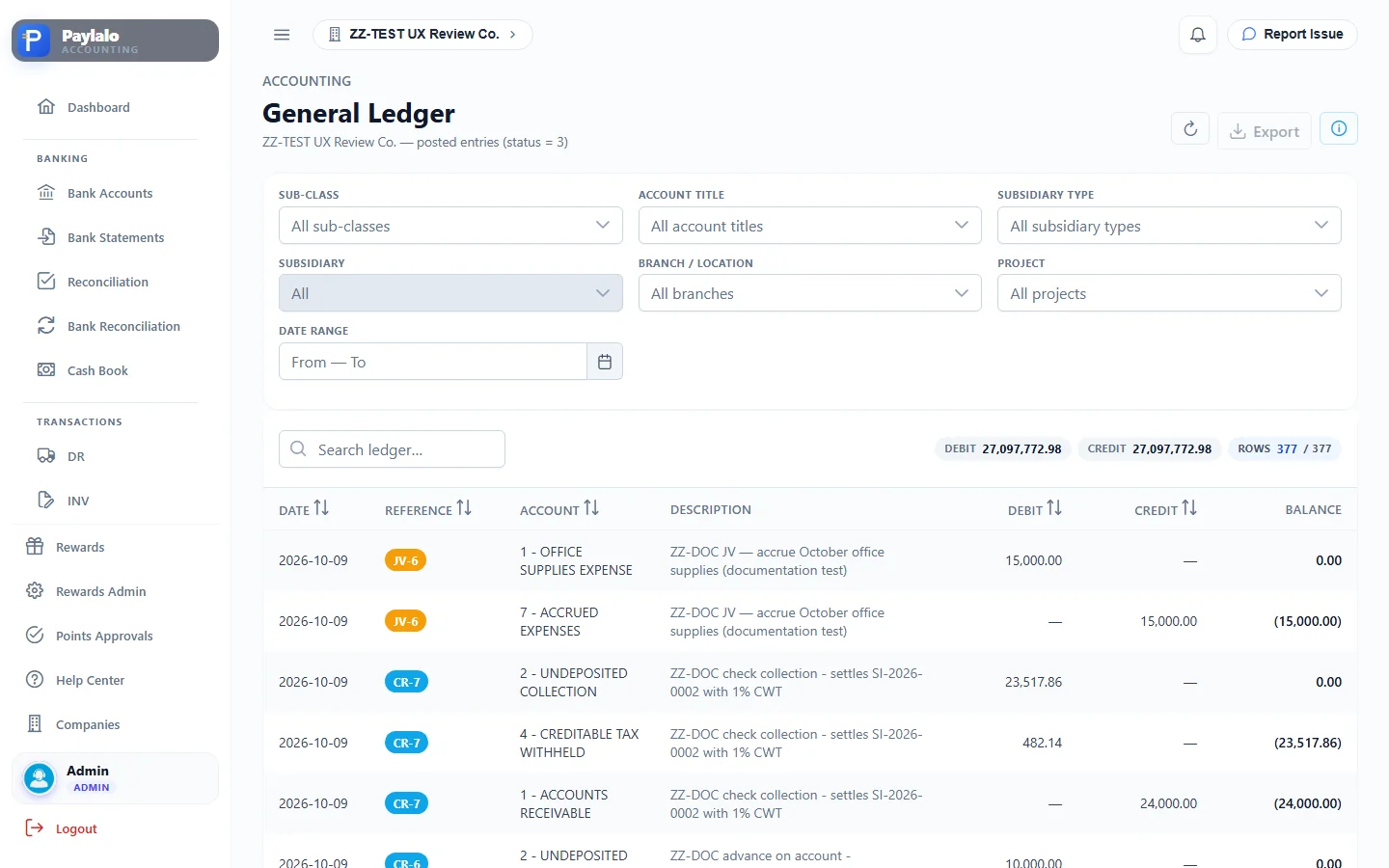Open the date range calendar picker

(x=605, y=362)
